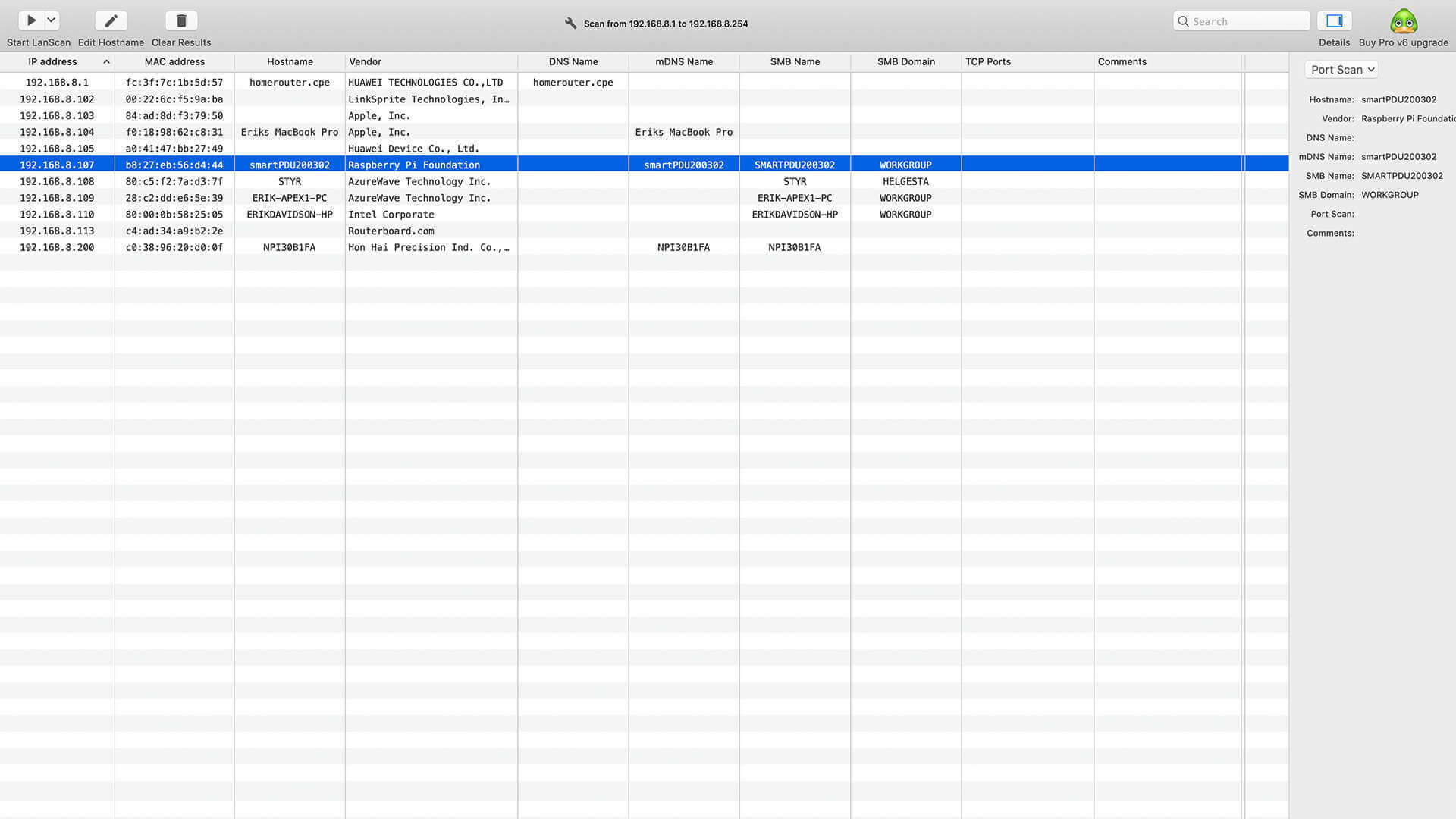Click vendor HUAWEI TECHNOLOGIES CO.,LTD
The height and width of the screenshot is (819, 1456).
(425, 82)
